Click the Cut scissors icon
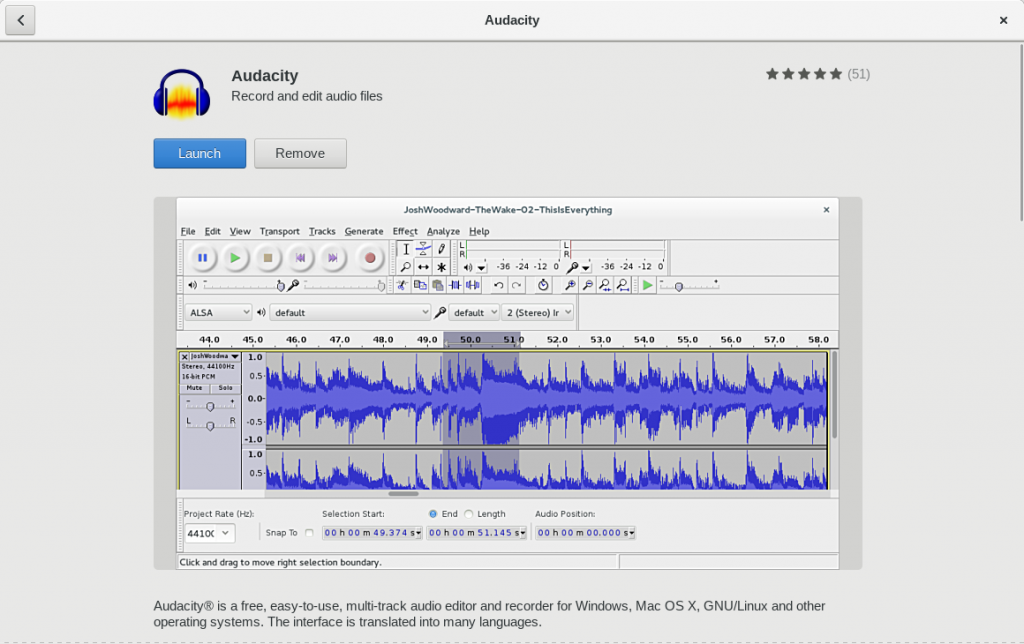The image size is (1024, 644). click(401, 285)
